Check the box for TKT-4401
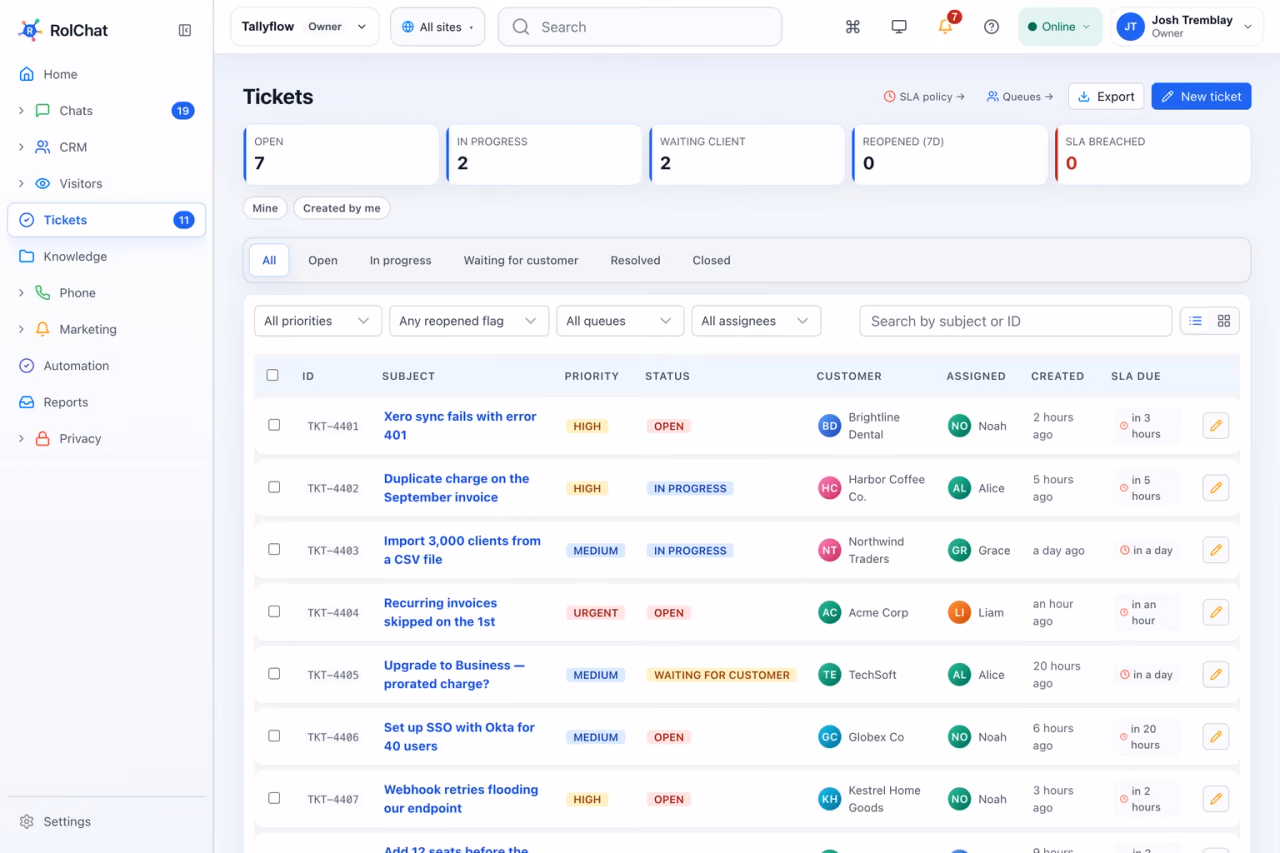Image resolution: width=1280 pixels, height=853 pixels. (274, 425)
